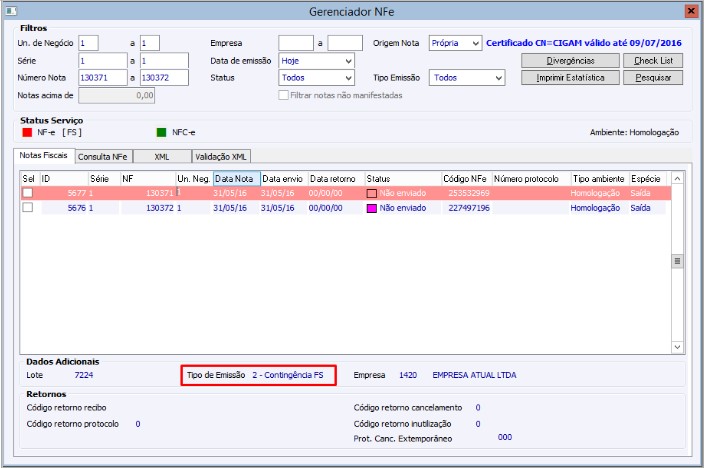Click Ambiente: Homologação label

[634, 132]
